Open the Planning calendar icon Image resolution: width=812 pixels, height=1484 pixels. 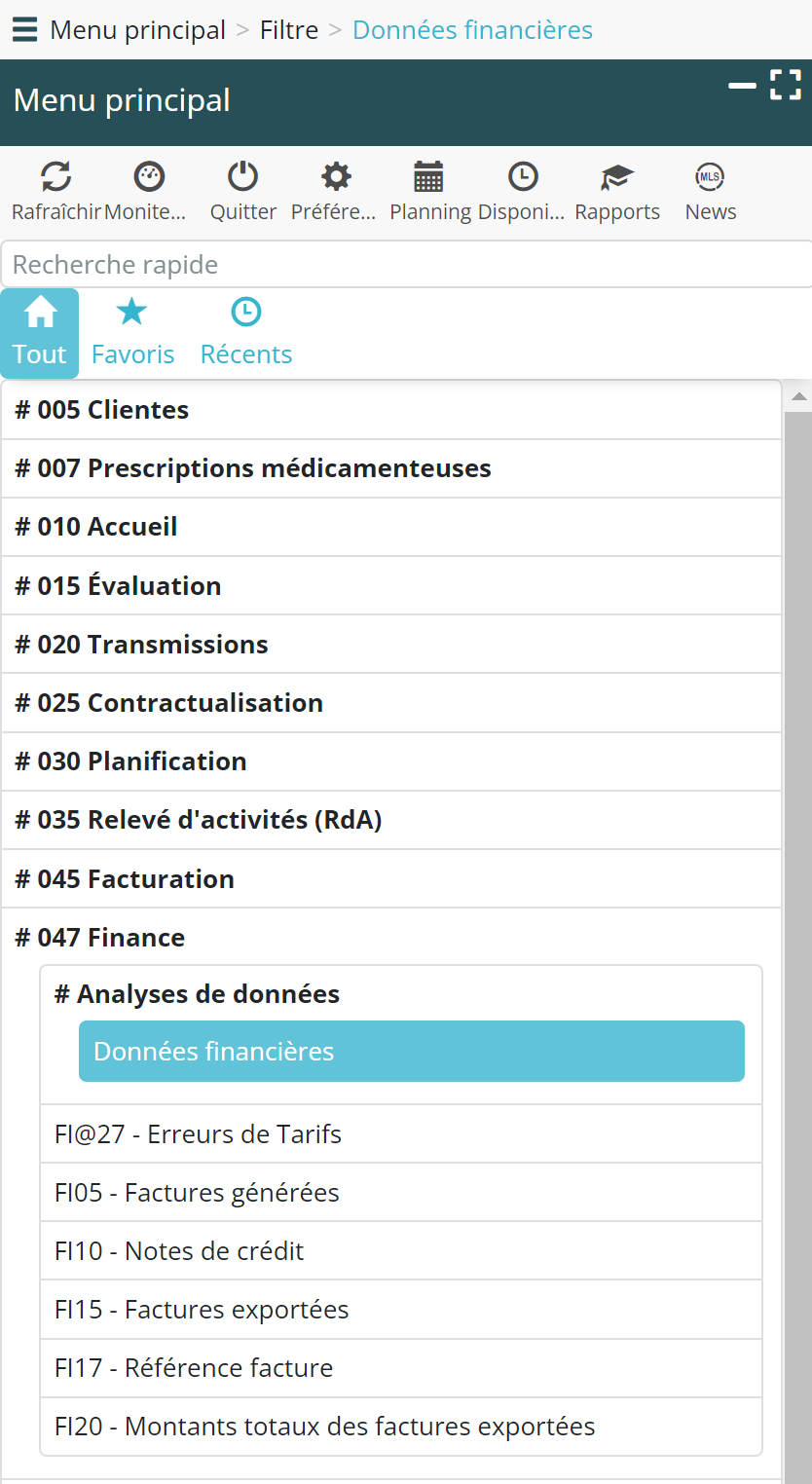[428, 177]
